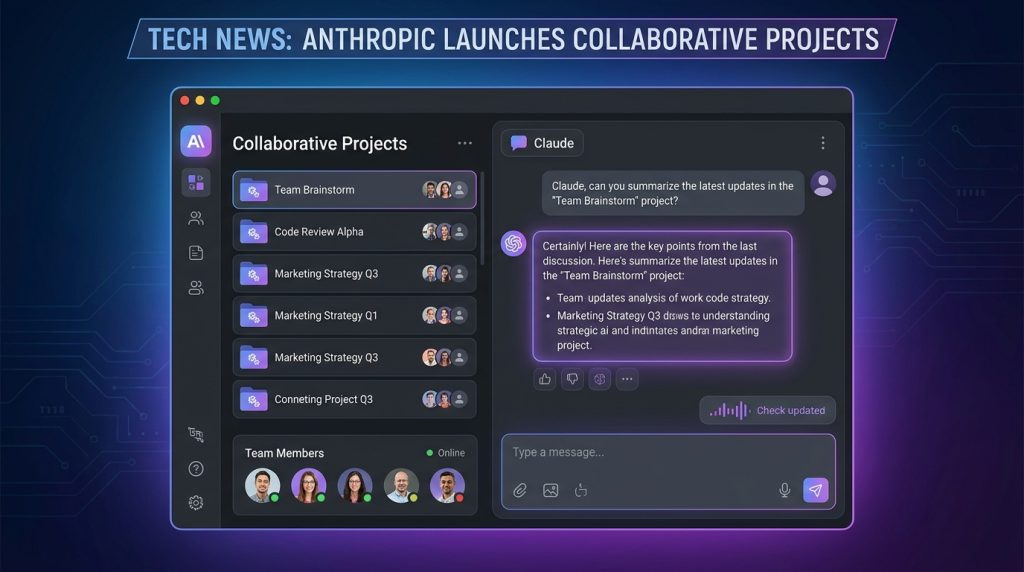Viewport: 1024px width, 572px height.
Task: Click the Online status indicator
Action: (x=445, y=453)
